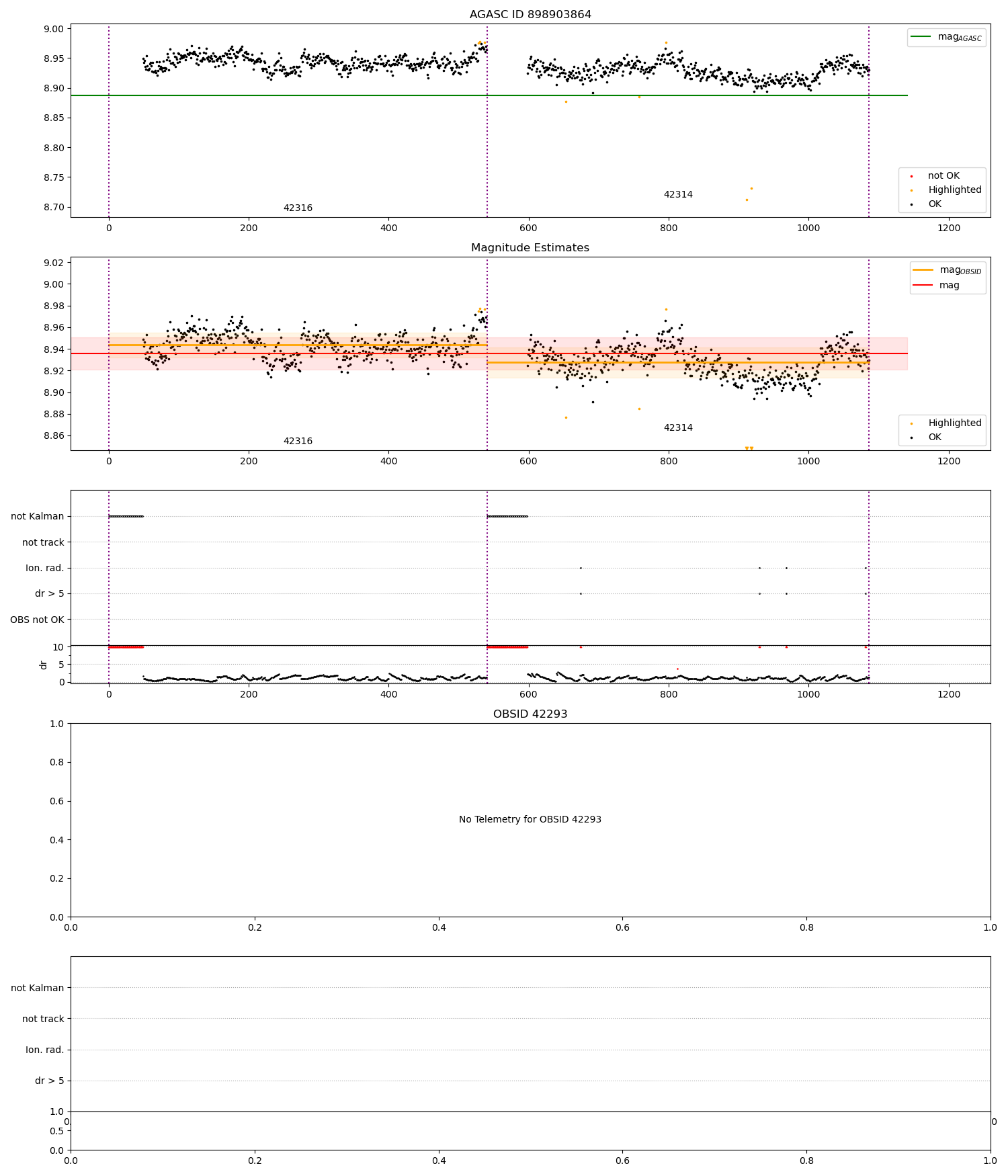Click 'No Telemetry for OBSID 42293' message
Screen dimensions: 1008x1176
pyautogui.click(x=530, y=820)
